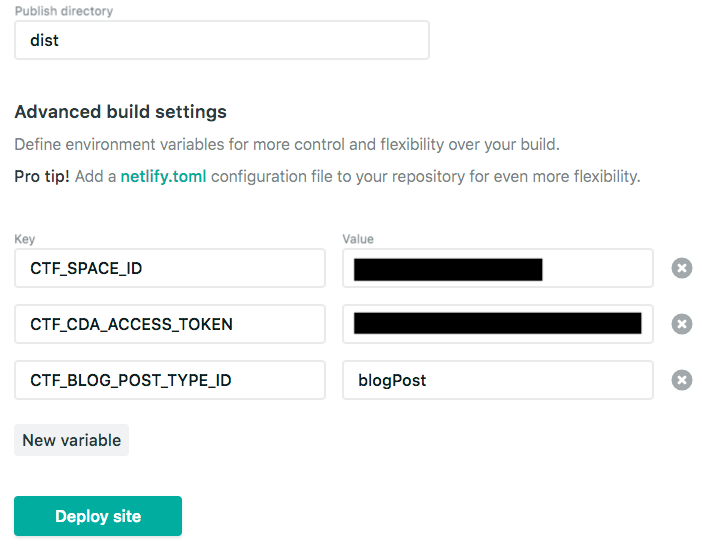Click the redacted CTF_SPACE_ID value field
Image resolution: width=723 pixels, height=547 pixels.
(x=498, y=268)
